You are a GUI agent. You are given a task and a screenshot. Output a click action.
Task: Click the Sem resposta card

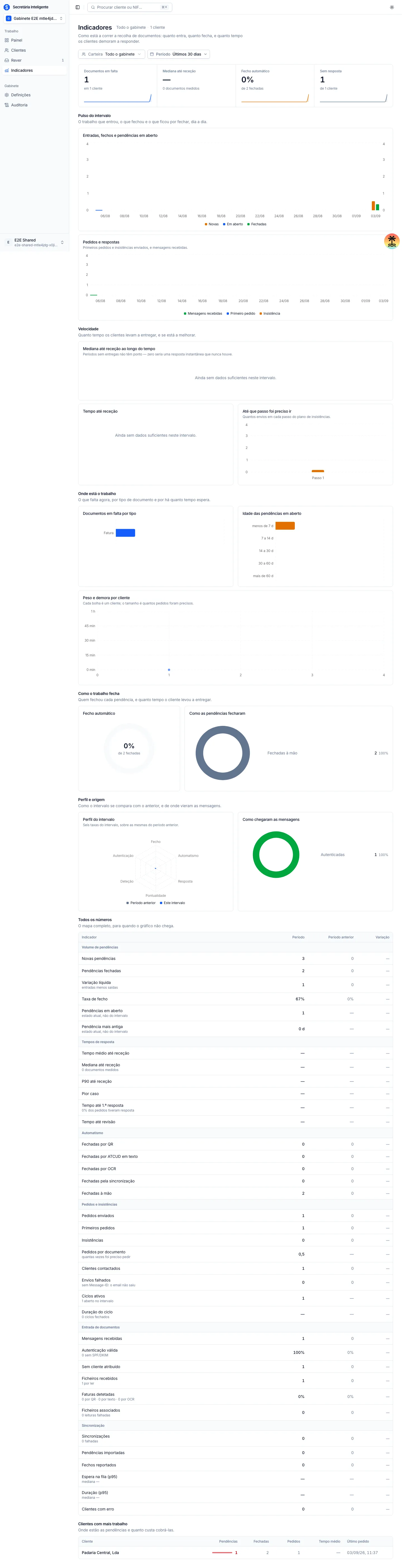pyautogui.click(x=353, y=86)
